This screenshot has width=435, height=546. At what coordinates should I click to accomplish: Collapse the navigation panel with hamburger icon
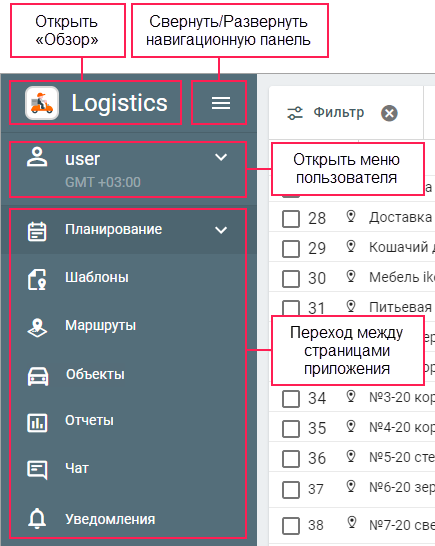tap(221, 103)
